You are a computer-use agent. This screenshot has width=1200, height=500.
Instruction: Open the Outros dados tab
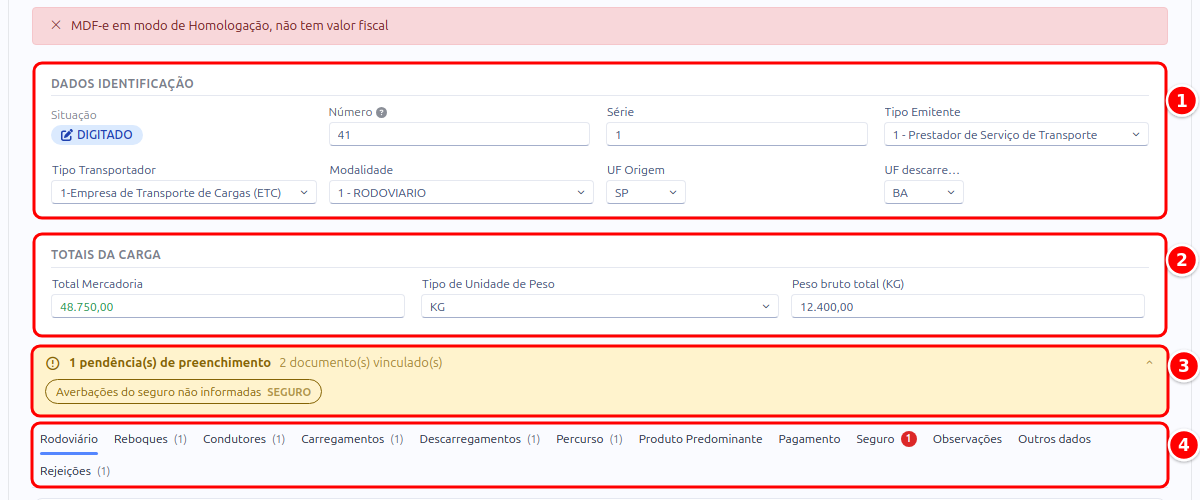(x=1054, y=439)
